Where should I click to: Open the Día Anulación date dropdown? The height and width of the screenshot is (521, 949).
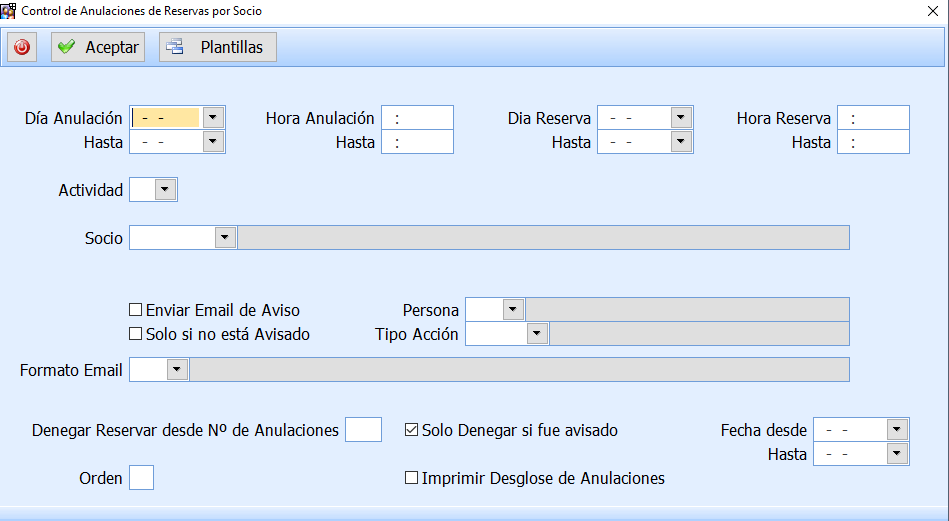(x=213, y=118)
